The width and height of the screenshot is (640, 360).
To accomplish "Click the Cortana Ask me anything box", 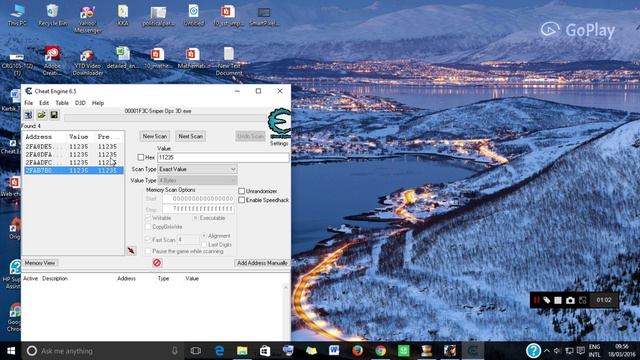I will (101, 351).
